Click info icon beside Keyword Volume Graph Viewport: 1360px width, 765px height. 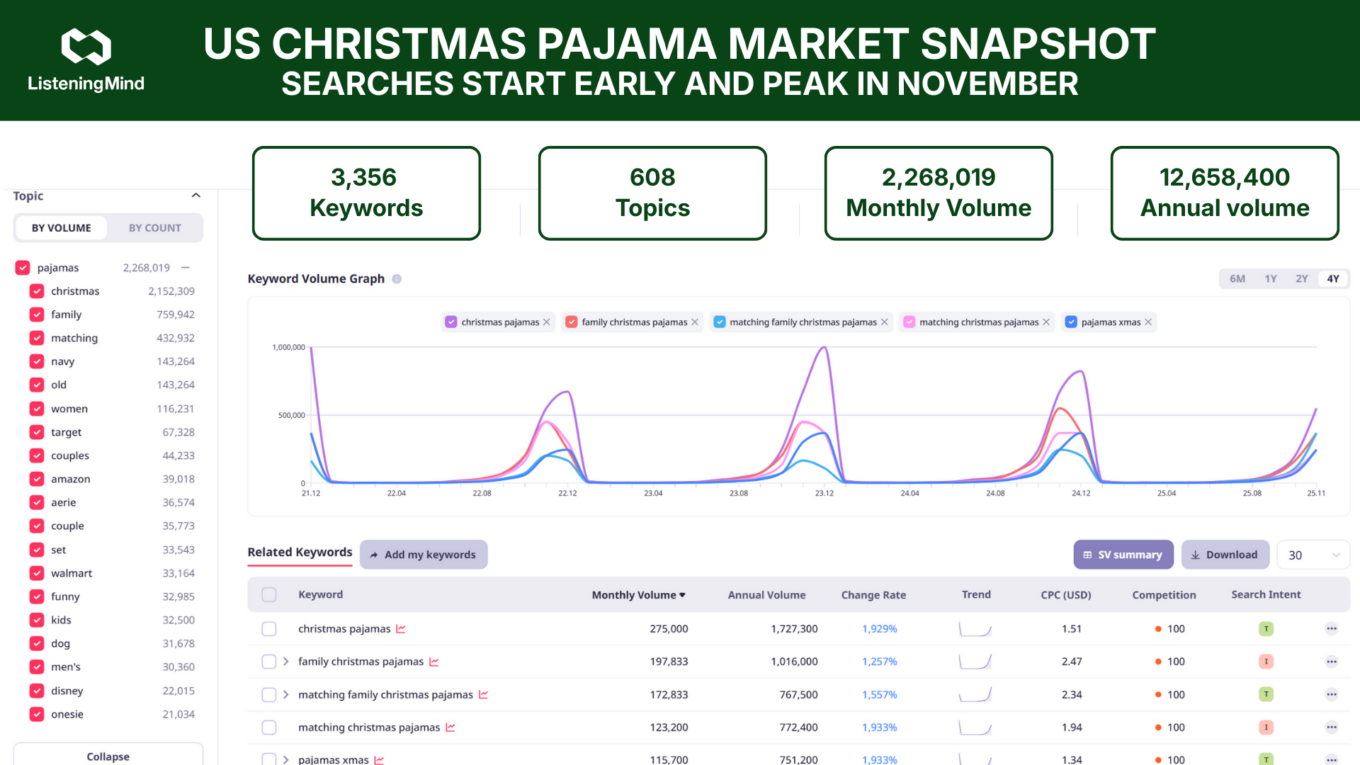point(397,279)
